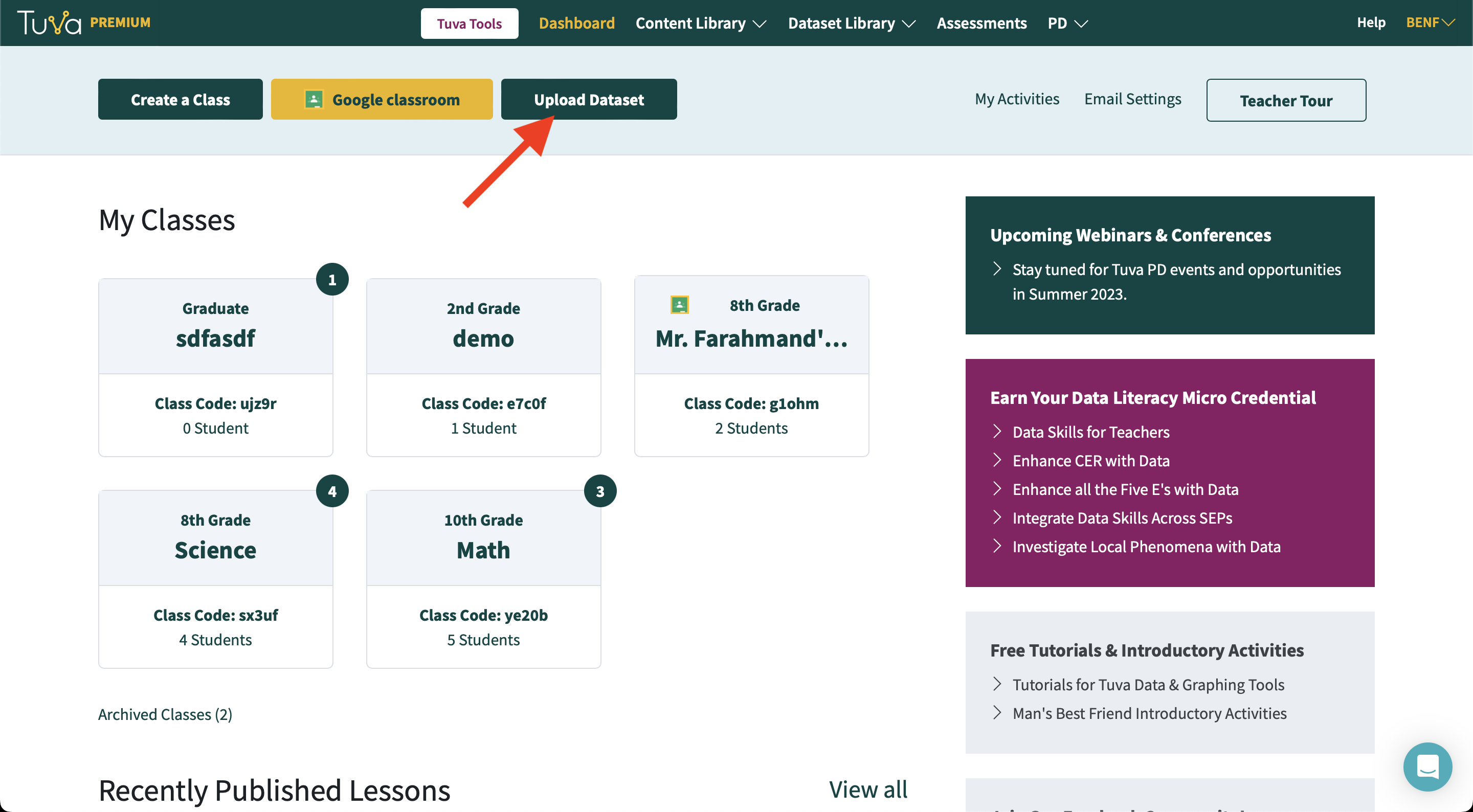
Task: Expand the PD dropdown menu
Action: pyautogui.click(x=1067, y=24)
